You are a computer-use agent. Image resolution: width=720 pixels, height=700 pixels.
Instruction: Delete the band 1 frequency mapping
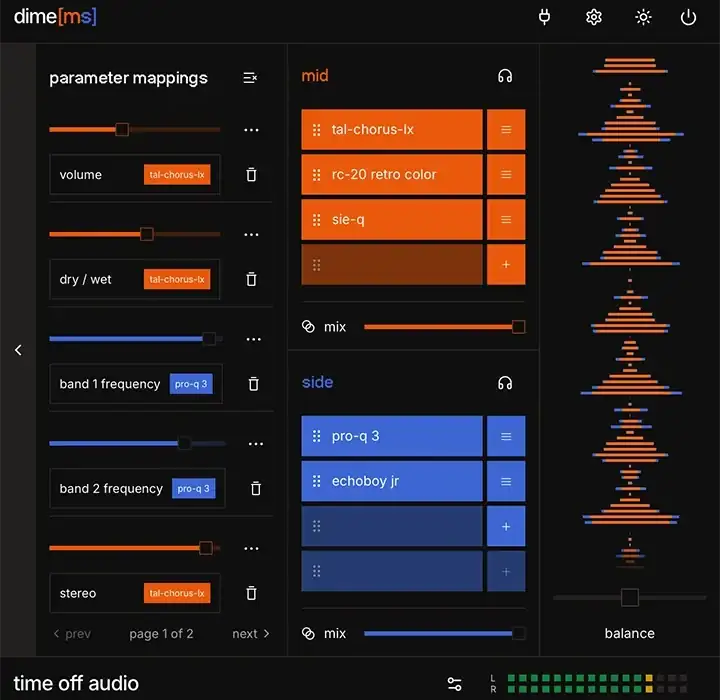253,384
